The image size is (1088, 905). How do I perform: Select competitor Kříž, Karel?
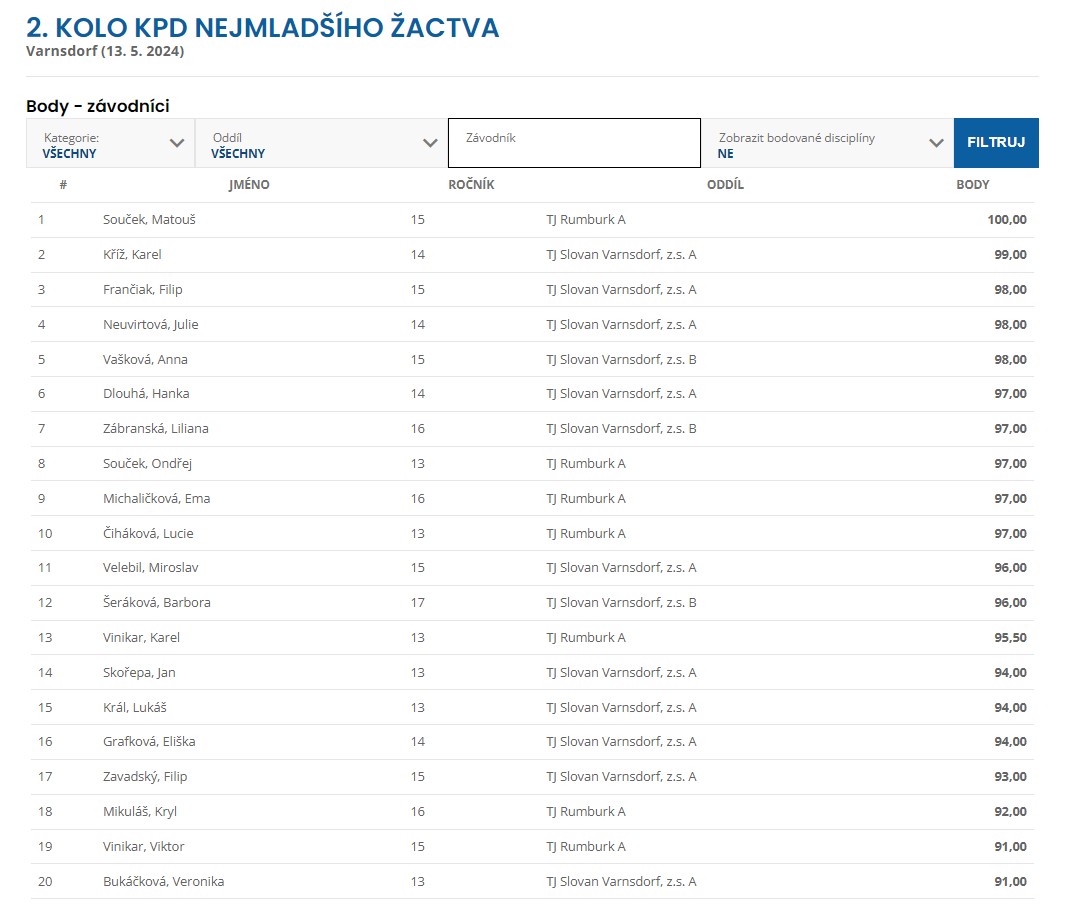coord(132,255)
